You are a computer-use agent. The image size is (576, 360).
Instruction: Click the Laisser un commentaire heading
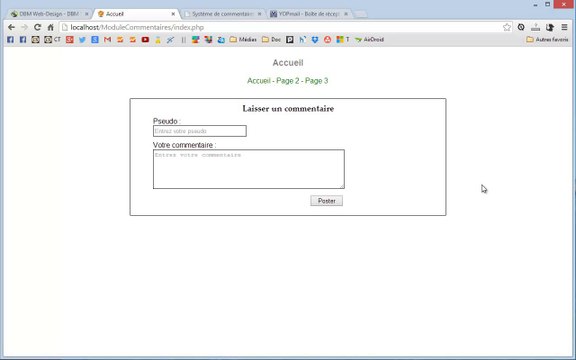(x=288, y=109)
